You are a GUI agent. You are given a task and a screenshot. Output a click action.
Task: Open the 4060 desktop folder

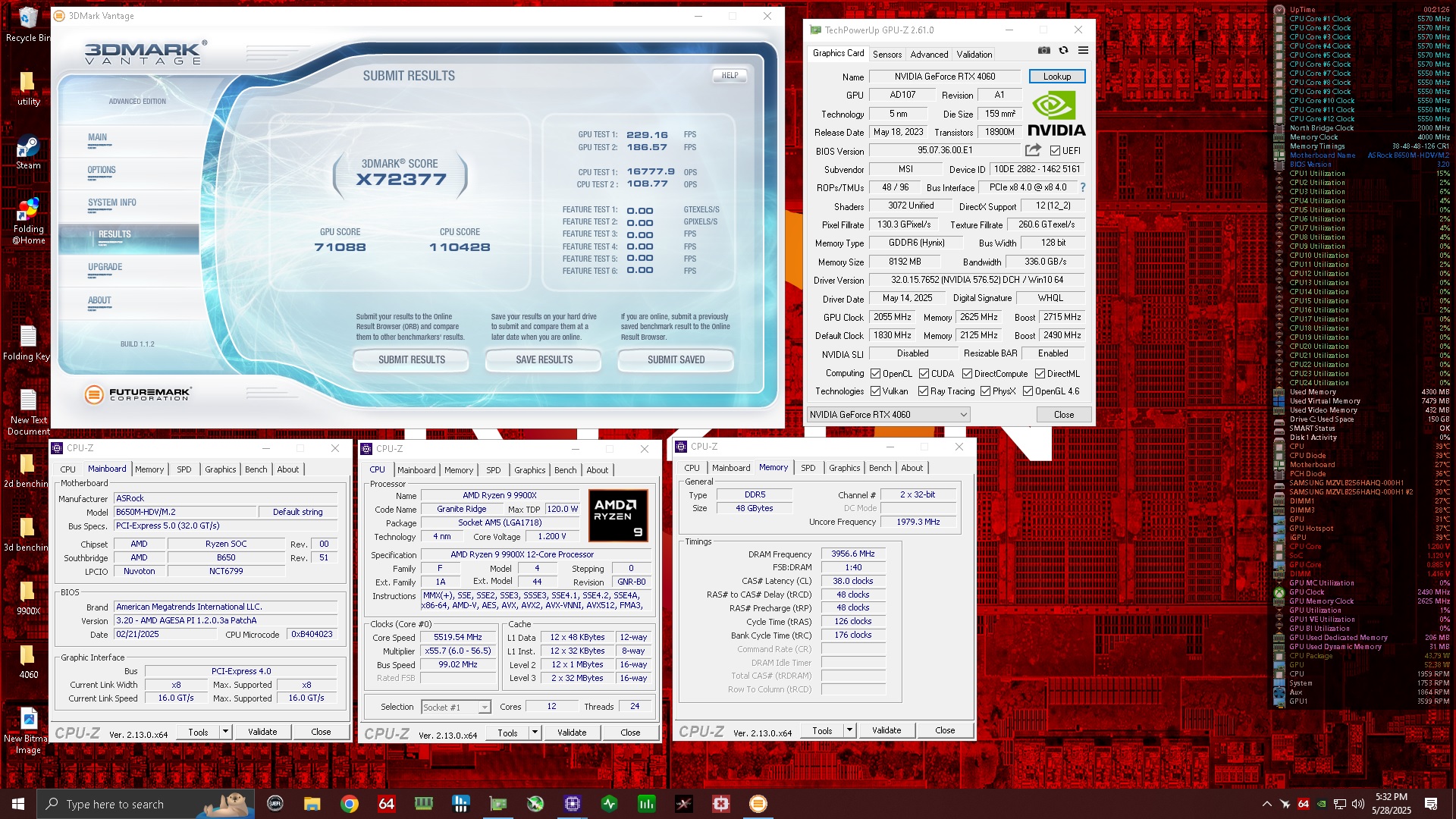coord(28,661)
